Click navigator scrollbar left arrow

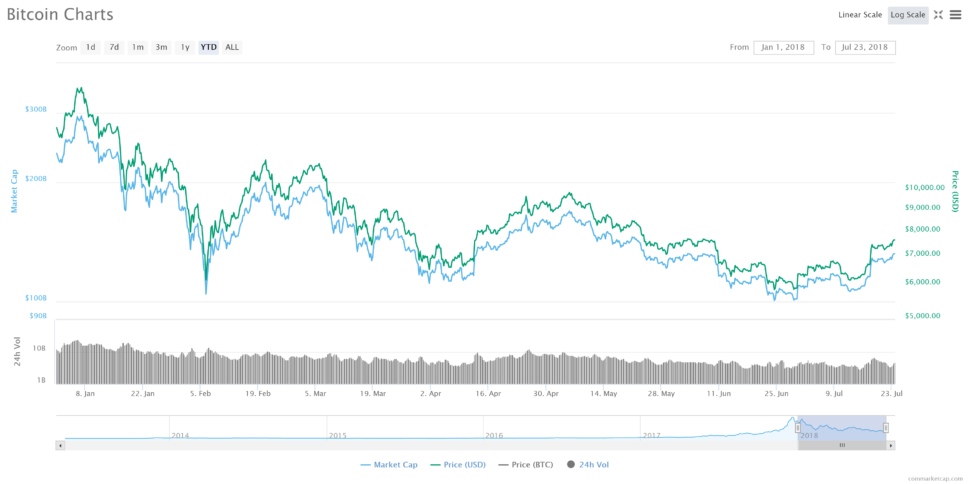(60, 445)
